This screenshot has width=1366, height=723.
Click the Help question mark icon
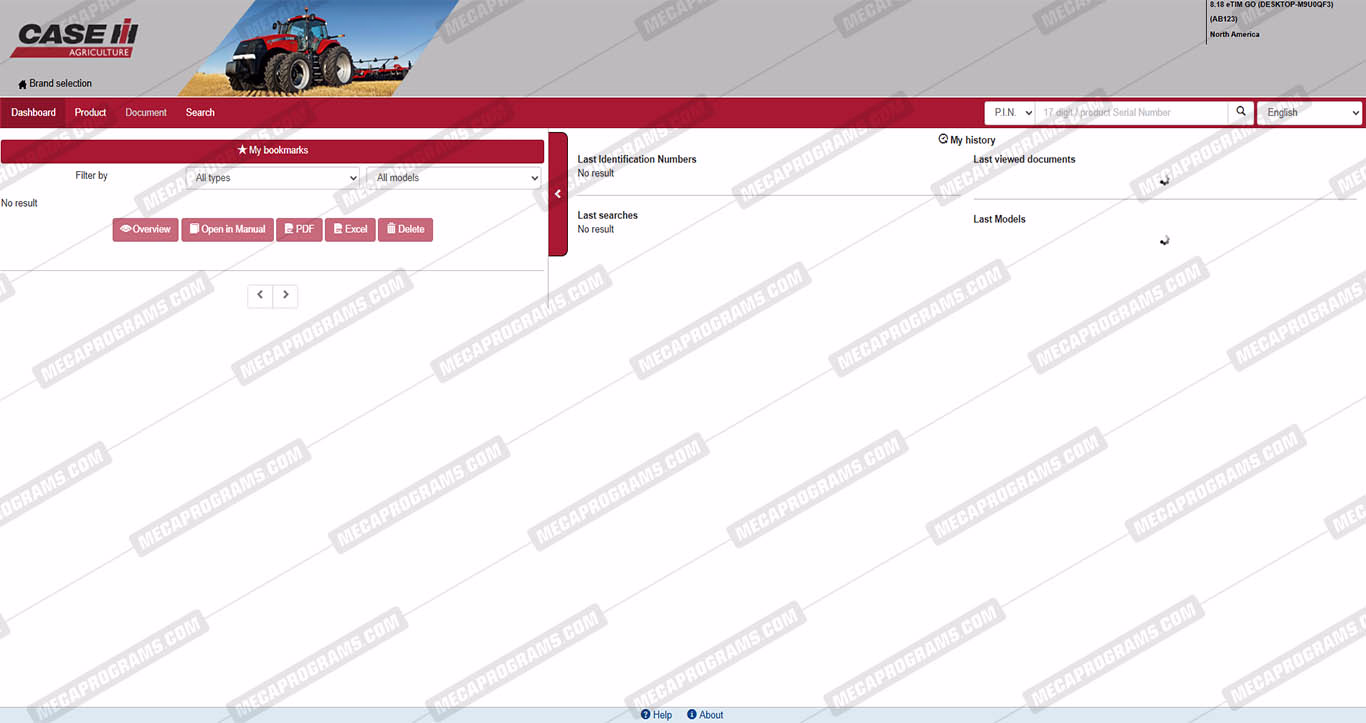click(646, 715)
